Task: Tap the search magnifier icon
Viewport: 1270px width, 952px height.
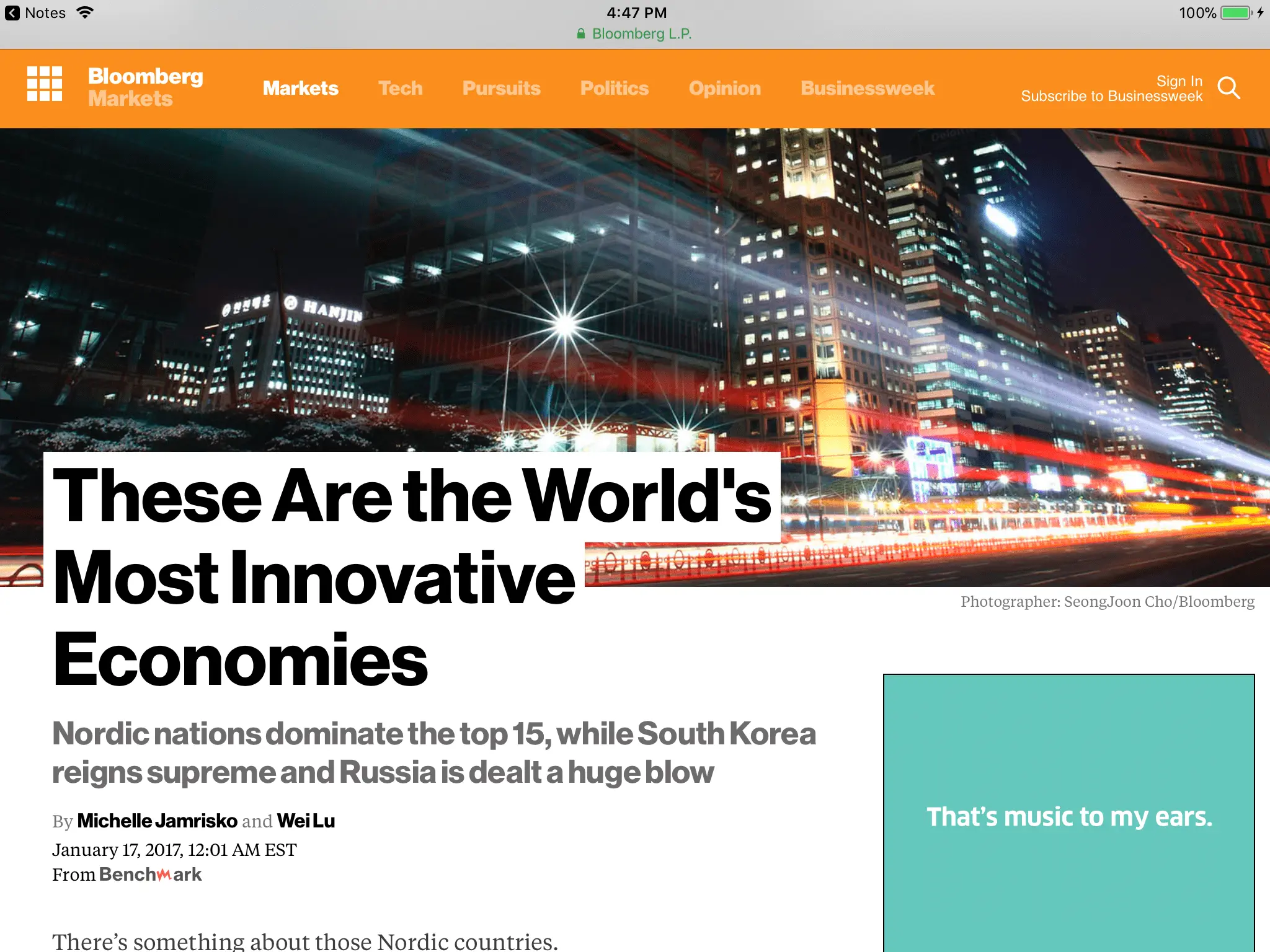Action: (1228, 88)
